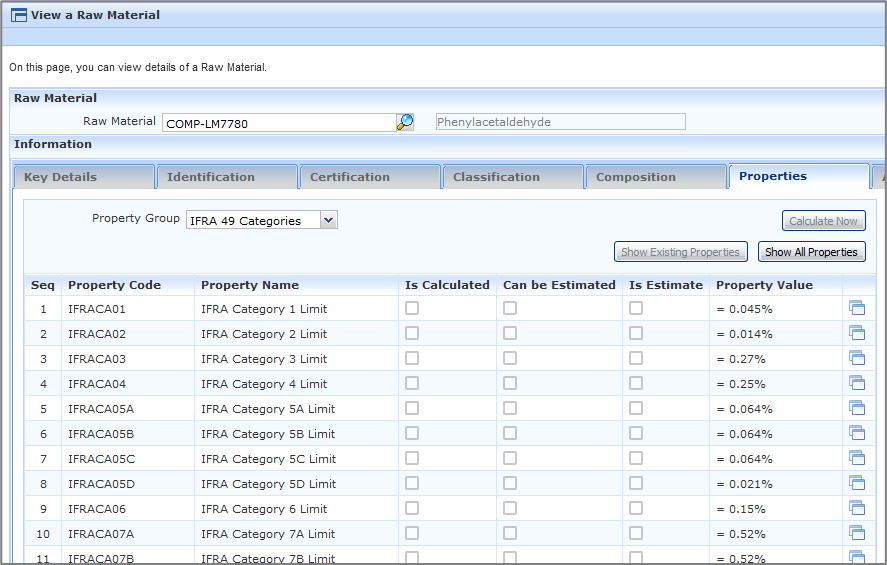Toggle Can be Estimated checkbox for IFRACA06
Image resolution: width=887 pixels, height=565 pixels.
(x=510, y=508)
